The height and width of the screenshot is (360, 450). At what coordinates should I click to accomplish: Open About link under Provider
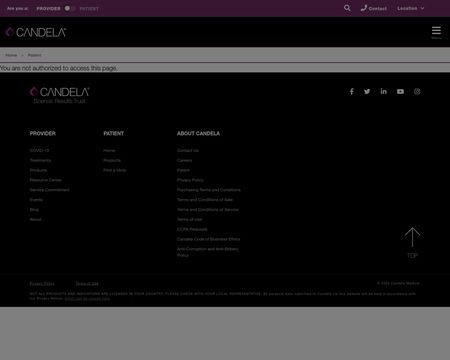35,220
